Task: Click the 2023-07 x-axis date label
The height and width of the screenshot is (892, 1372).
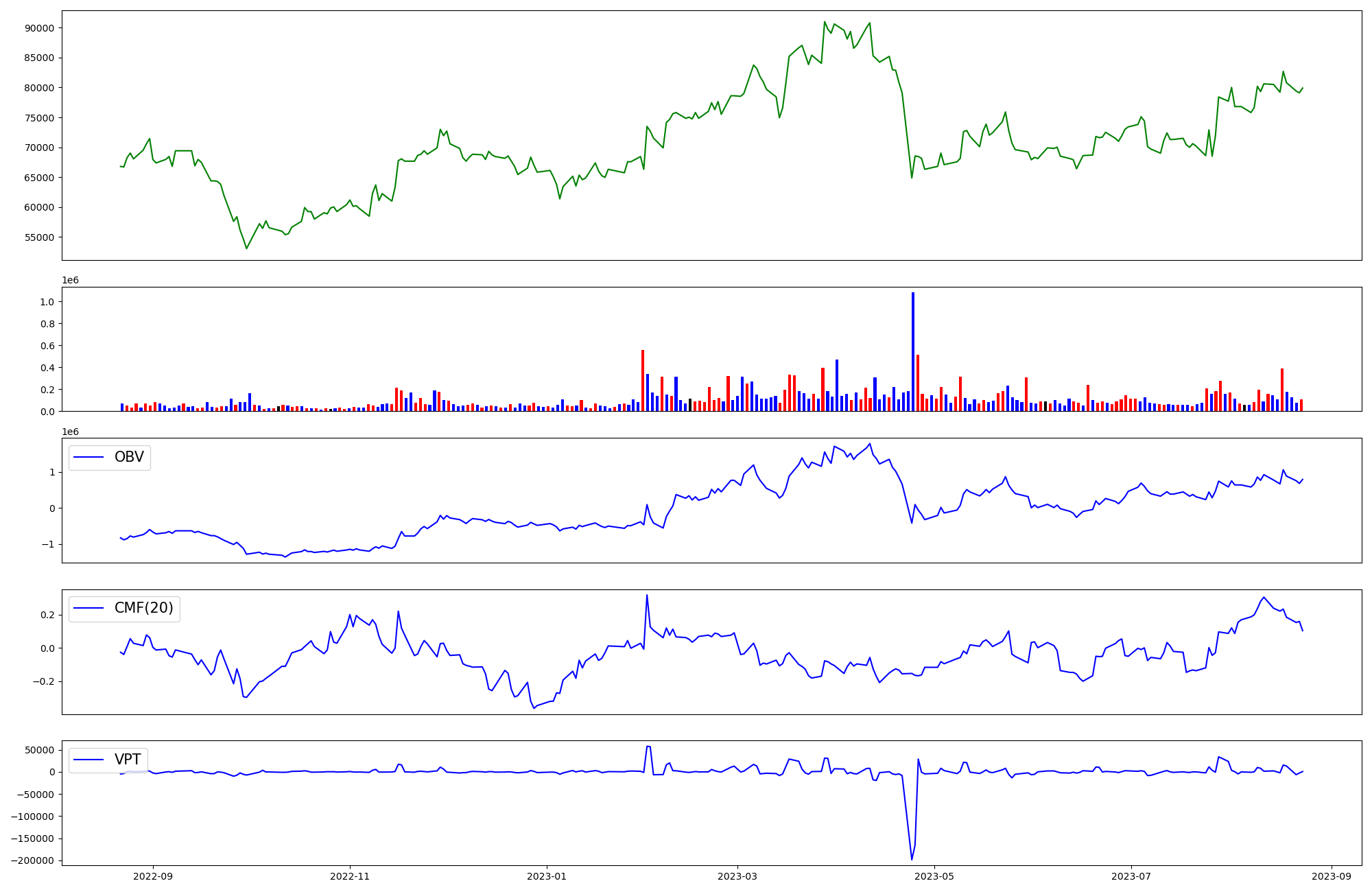Action: [x=1131, y=876]
